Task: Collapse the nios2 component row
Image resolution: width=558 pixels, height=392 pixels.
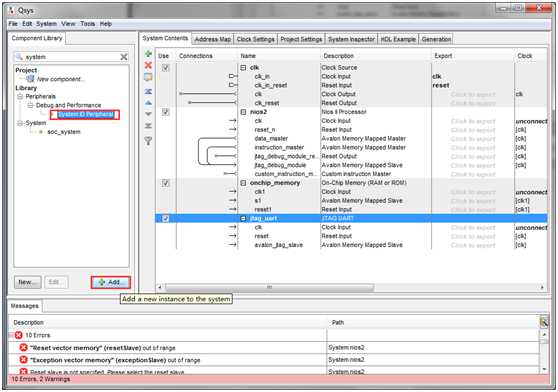Action: pos(243,112)
